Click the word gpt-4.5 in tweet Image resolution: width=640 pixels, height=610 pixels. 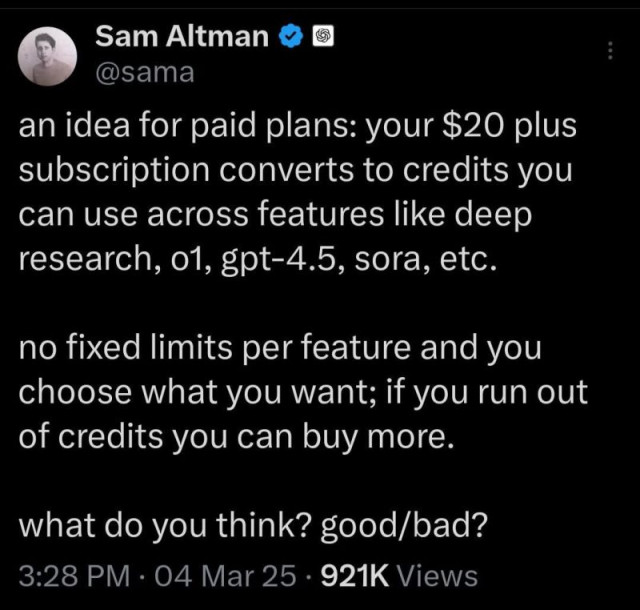pos(278,260)
